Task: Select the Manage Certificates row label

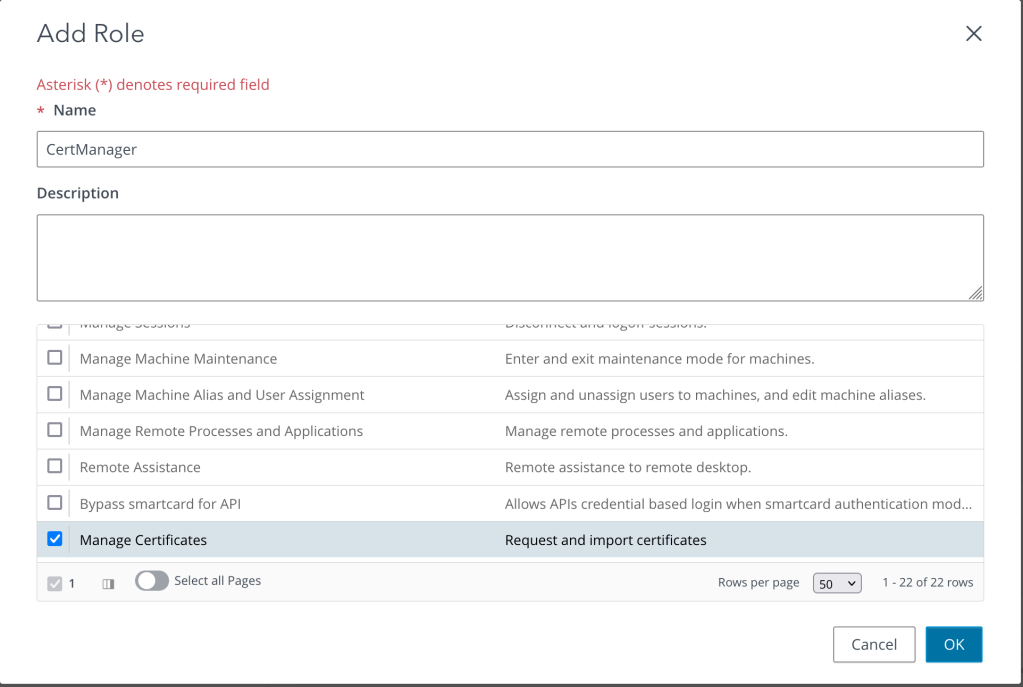Action: tap(143, 540)
